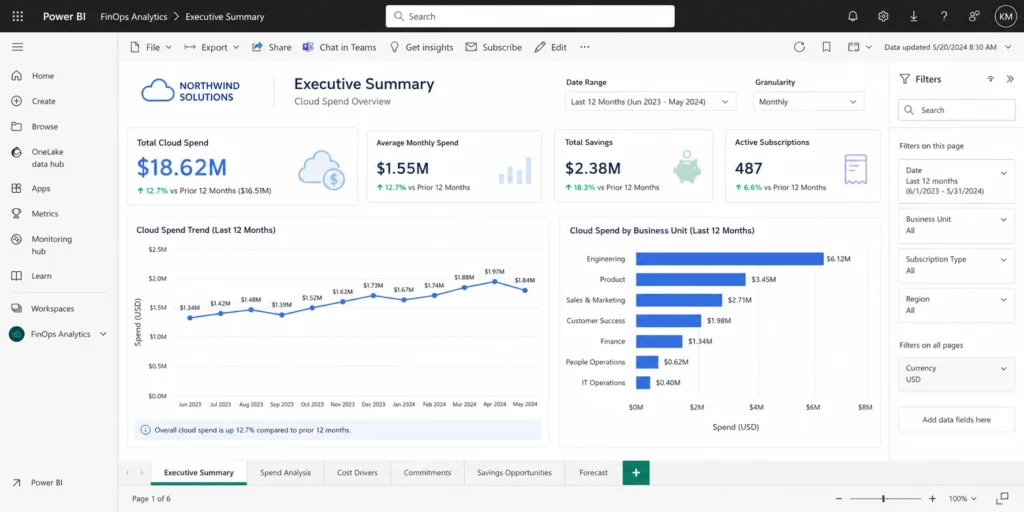This screenshot has height=512, width=1024.
Task: Add a new page with plus button
Action: (636, 473)
